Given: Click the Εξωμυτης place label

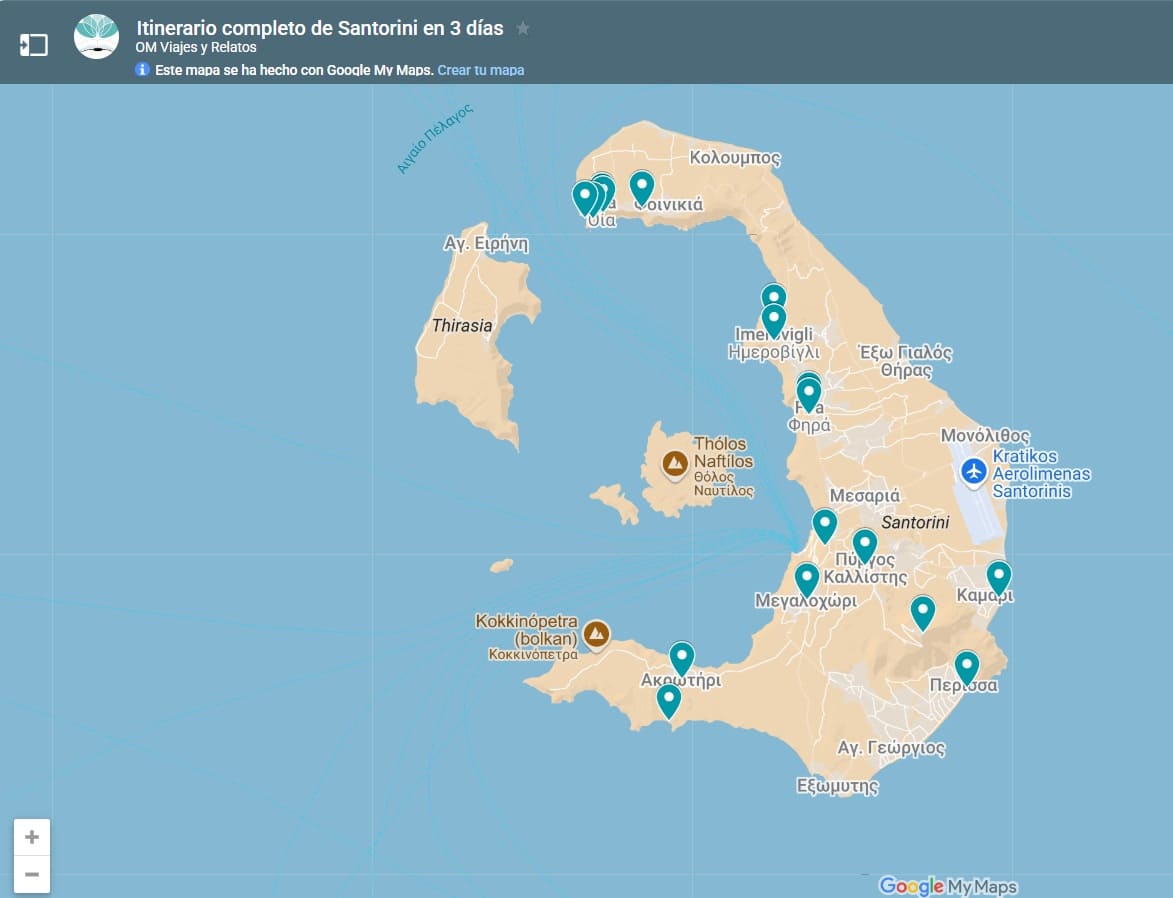Looking at the screenshot, I should (x=837, y=786).
